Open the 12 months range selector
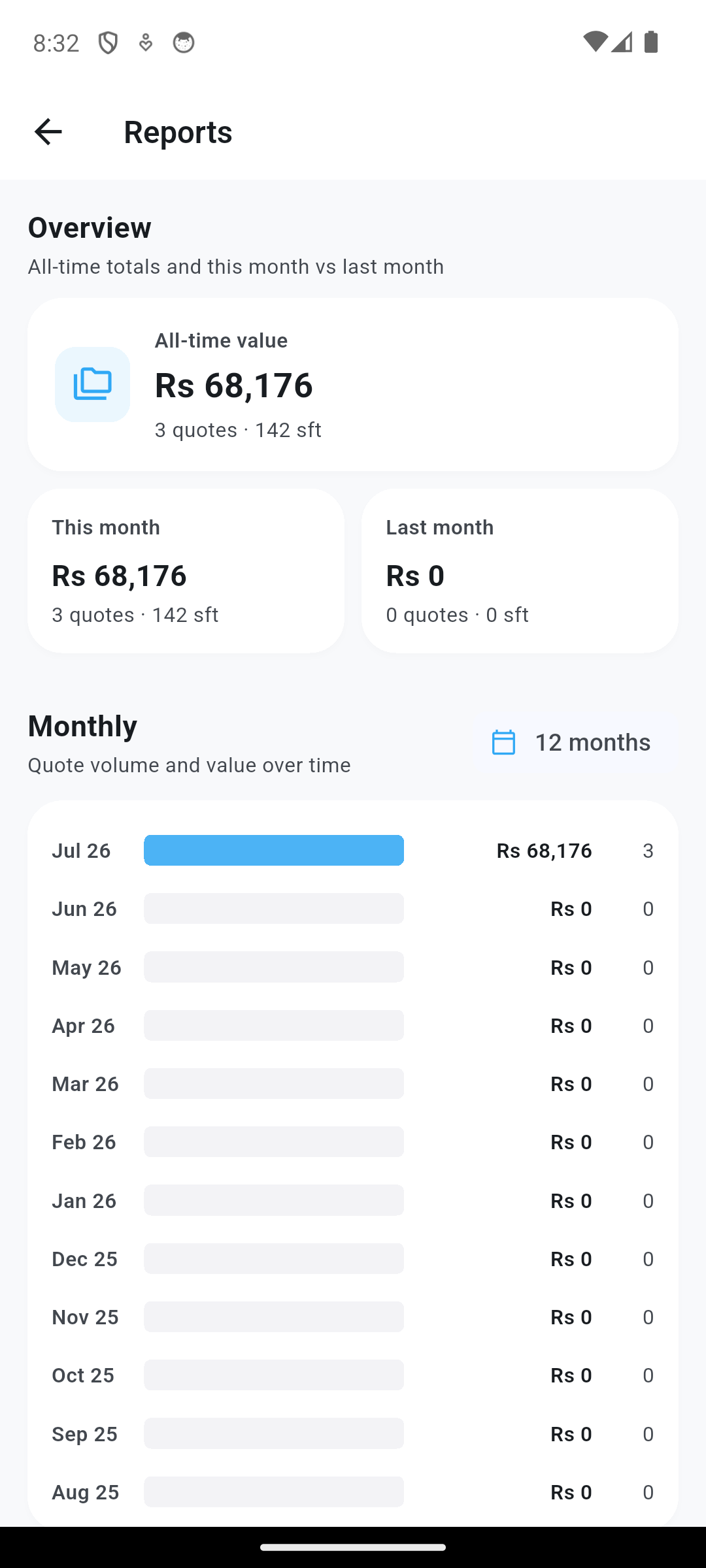The image size is (706, 1568). point(571,742)
